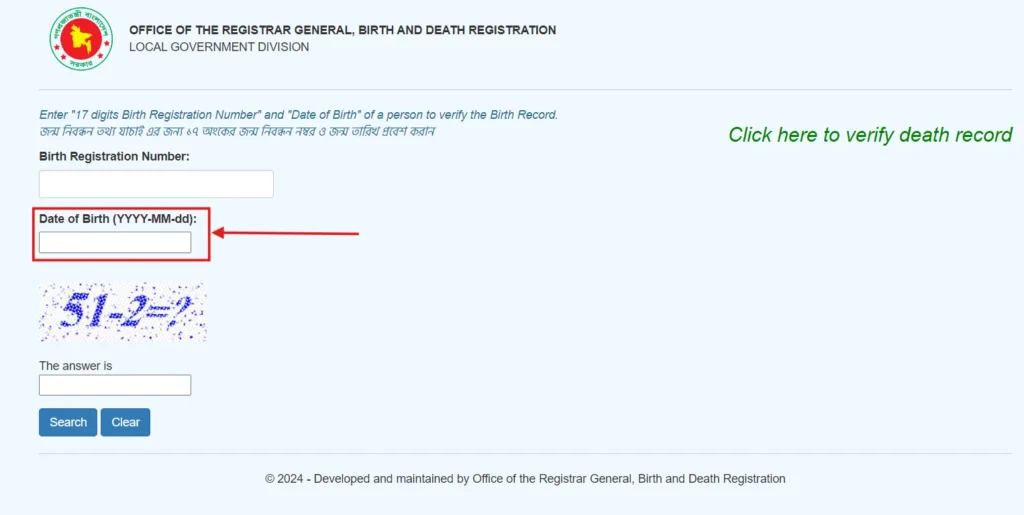The width and height of the screenshot is (1024, 515).
Task: Click the "The answer is" label
Action: [76, 366]
